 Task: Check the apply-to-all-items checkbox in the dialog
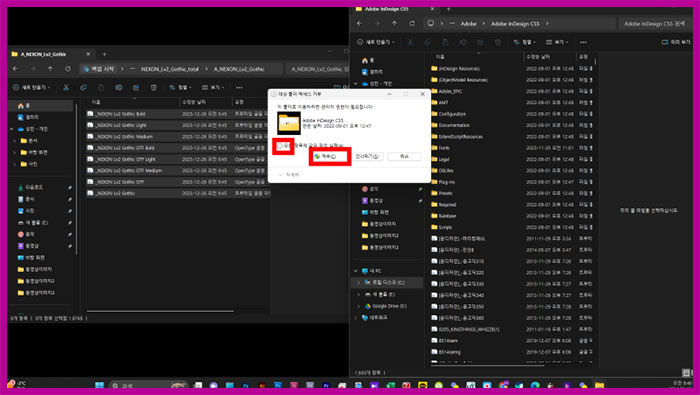click(280, 146)
